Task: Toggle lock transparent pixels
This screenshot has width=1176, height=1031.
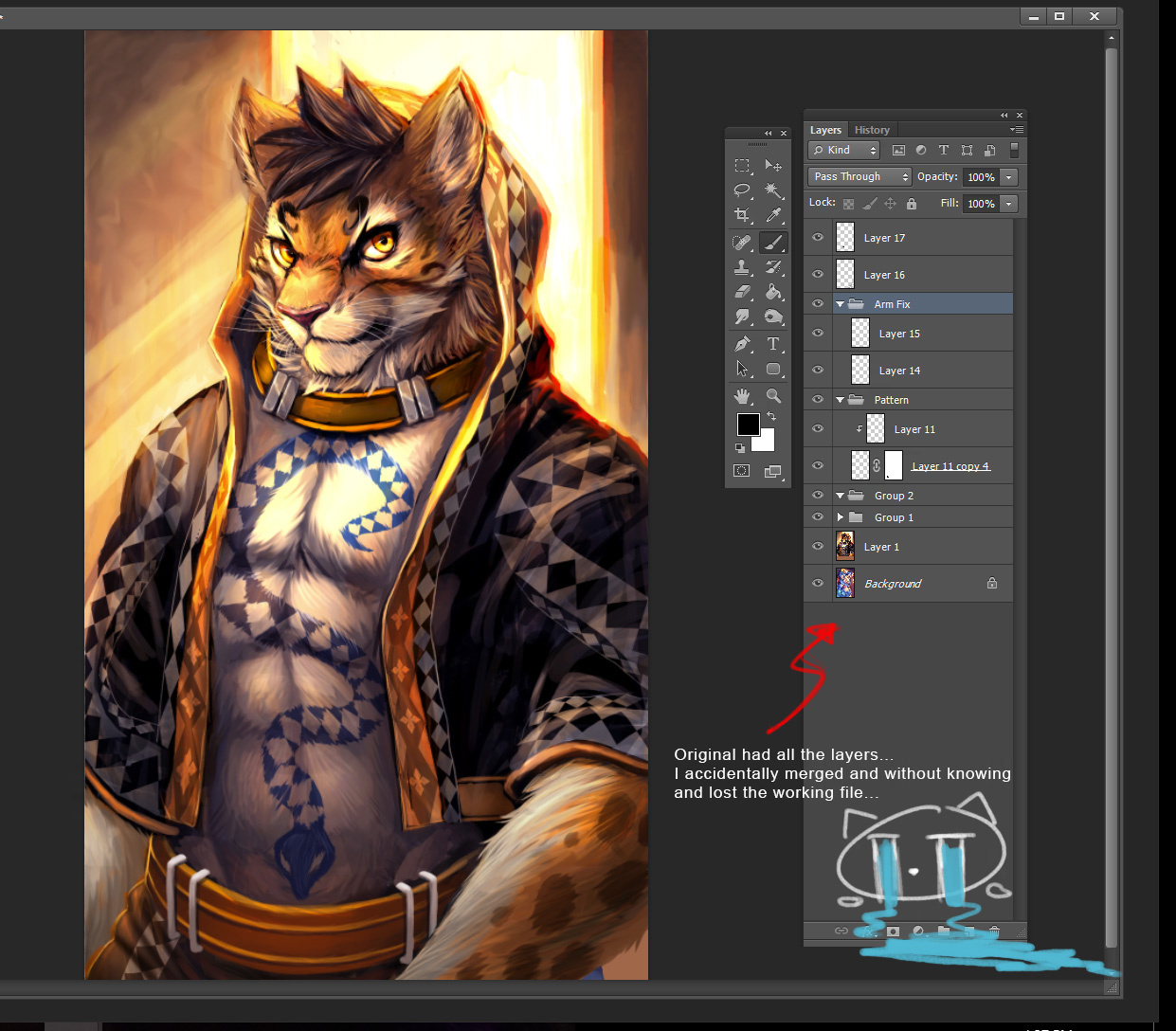Action: pyautogui.click(x=848, y=204)
